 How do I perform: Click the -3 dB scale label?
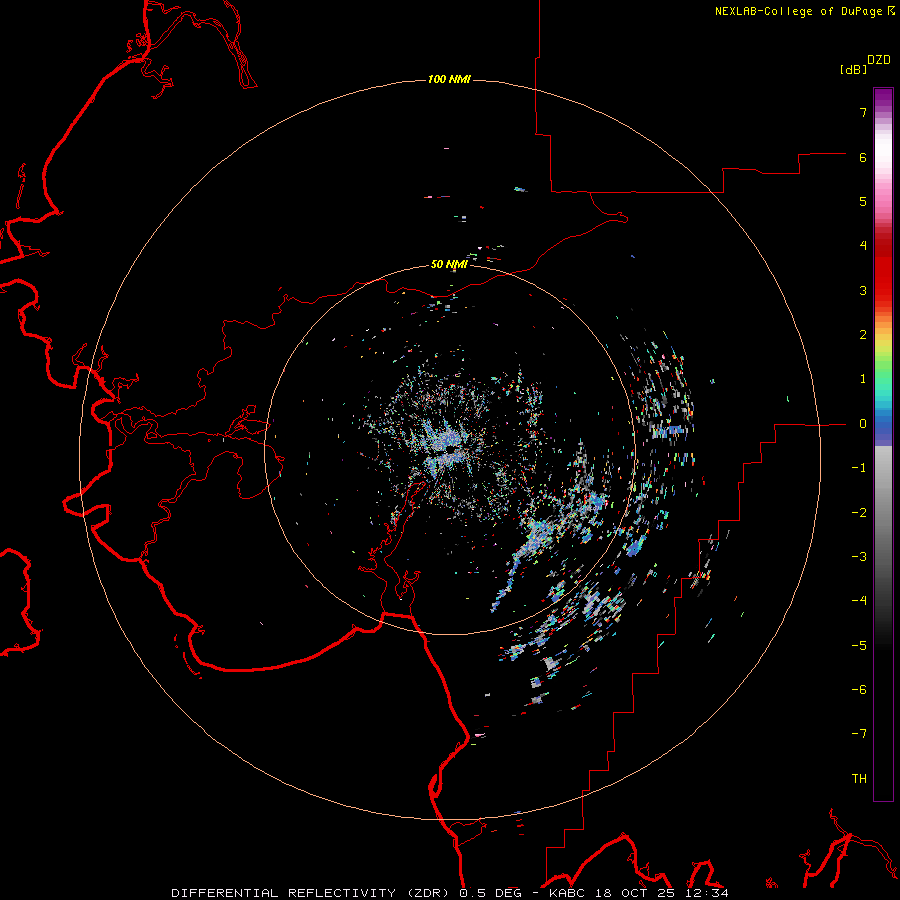tap(859, 557)
